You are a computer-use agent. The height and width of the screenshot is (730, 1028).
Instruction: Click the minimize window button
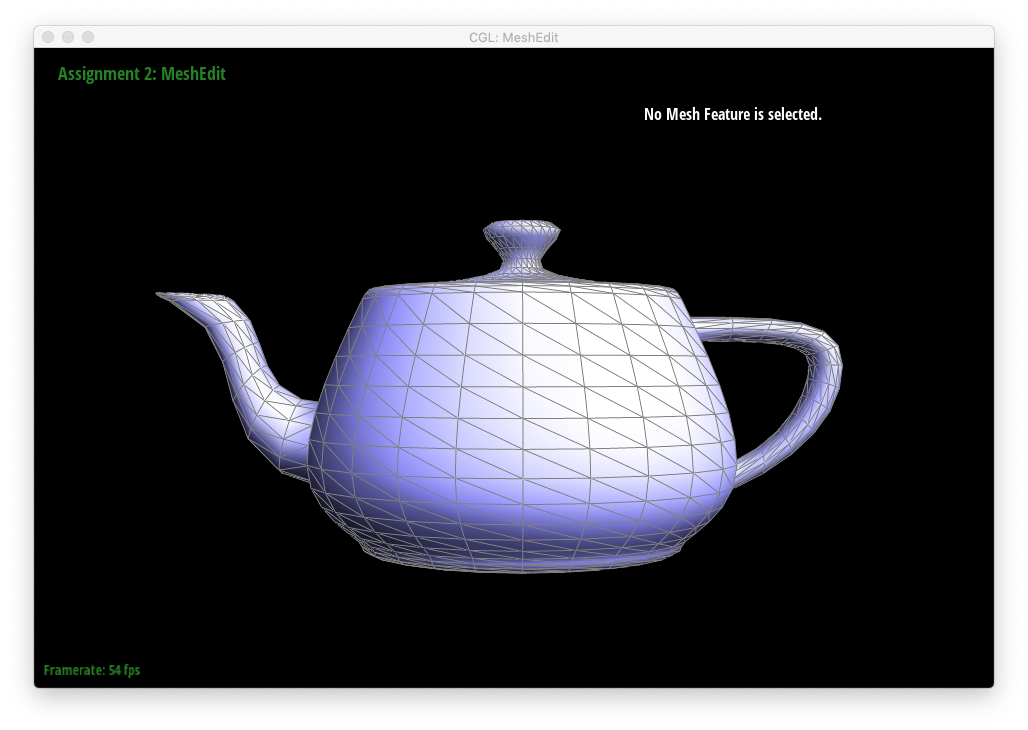[68, 37]
